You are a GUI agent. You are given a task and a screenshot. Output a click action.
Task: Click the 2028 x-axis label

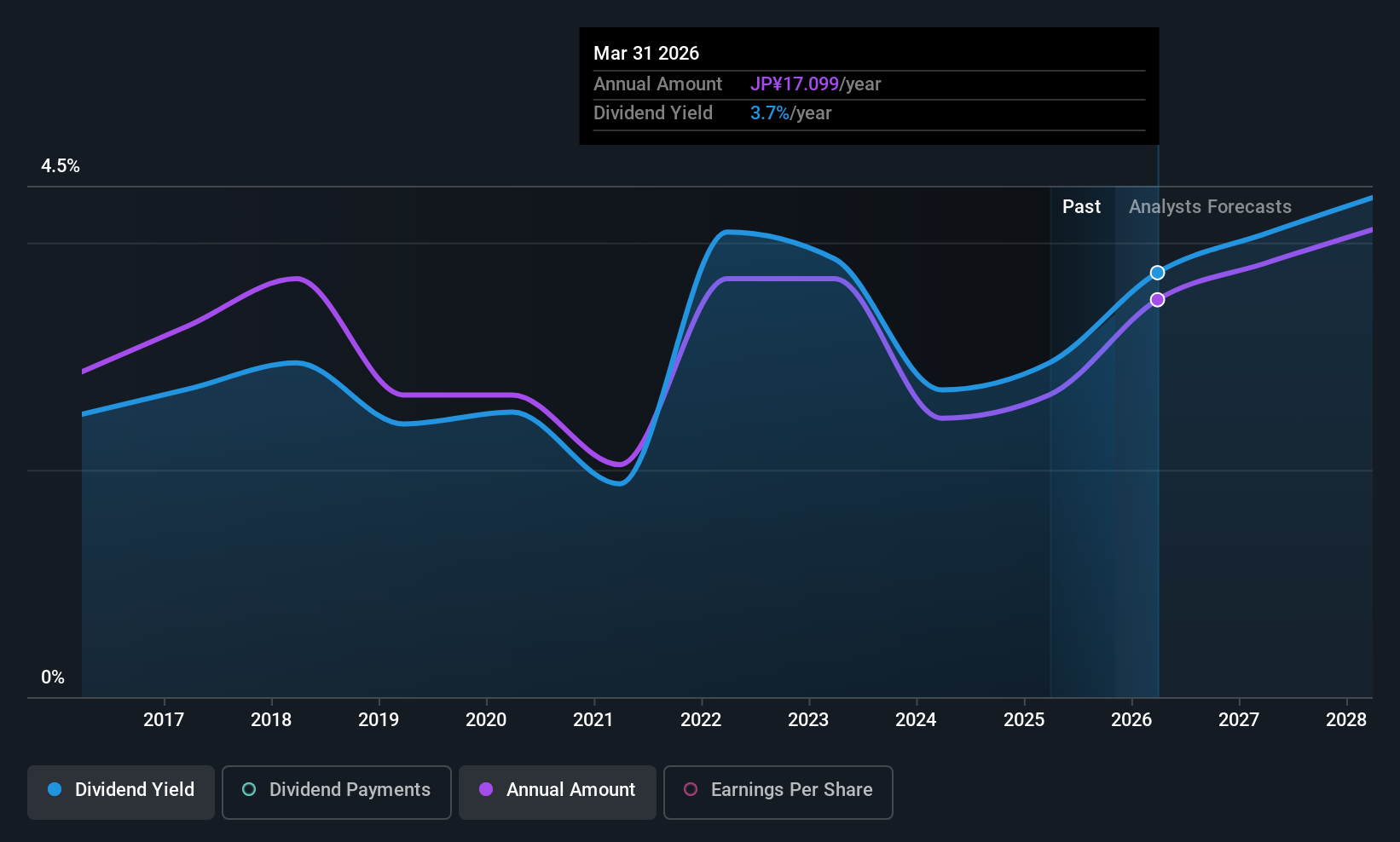[1346, 720]
